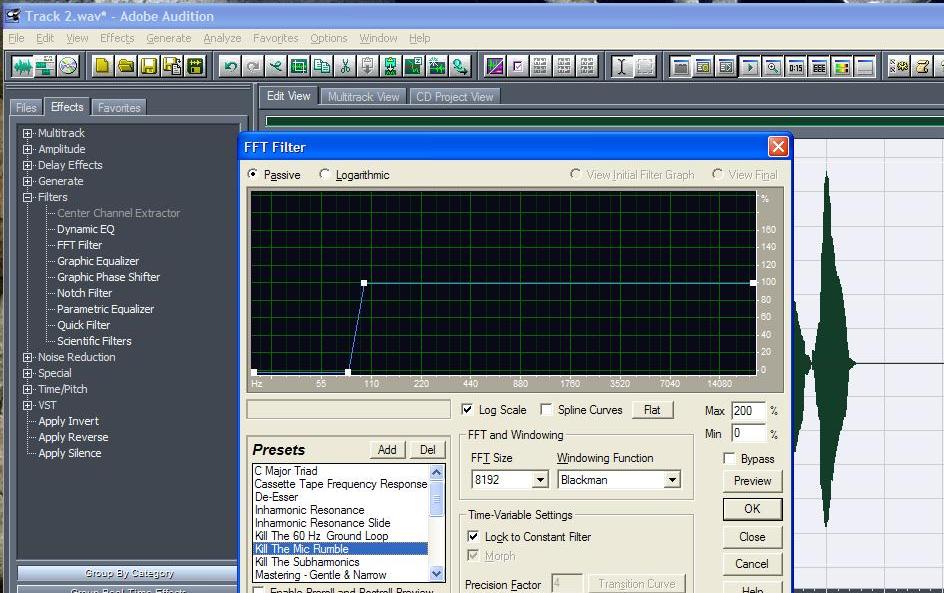This screenshot has height=593, width=944.
Task: Create a new file with the blank page icon
Action: (x=102, y=66)
